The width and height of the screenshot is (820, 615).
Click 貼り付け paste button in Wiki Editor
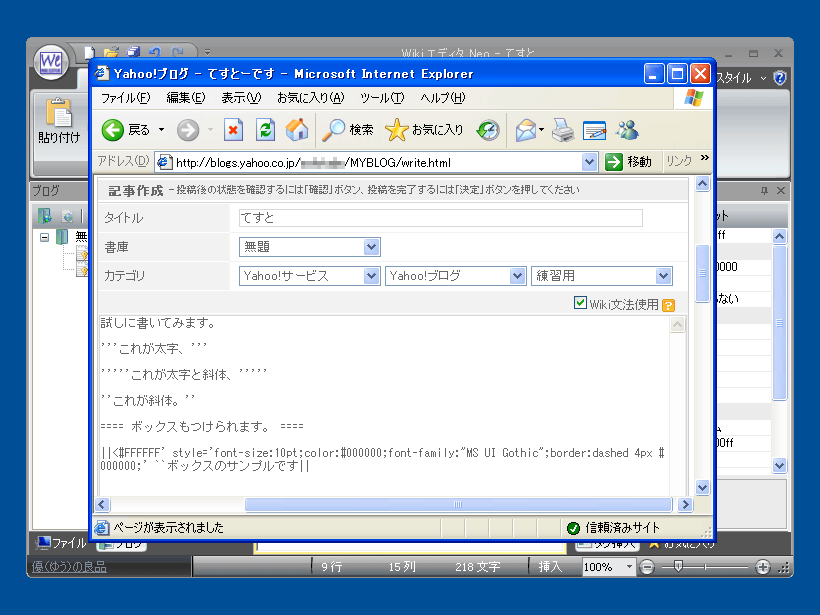[59, 121]
